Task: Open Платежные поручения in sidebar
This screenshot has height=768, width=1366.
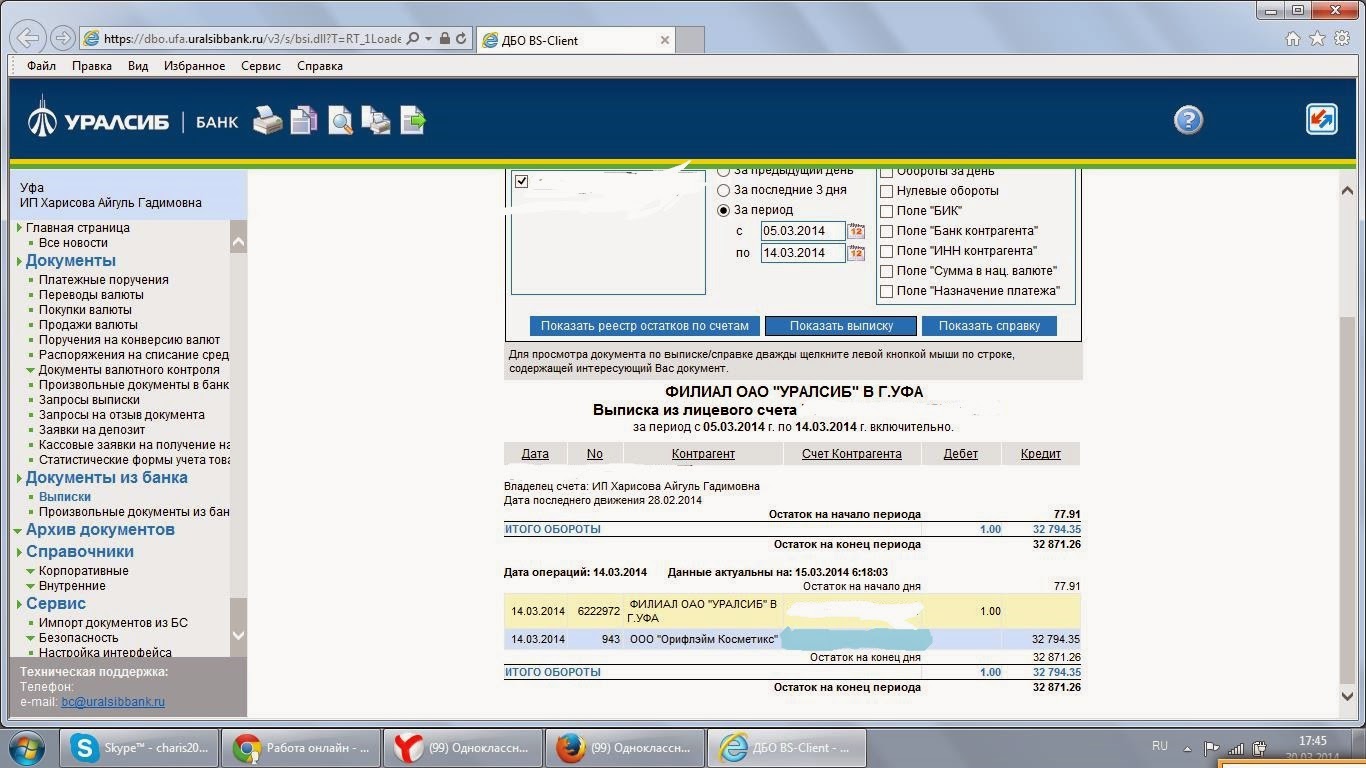Action: pos(104,280)
